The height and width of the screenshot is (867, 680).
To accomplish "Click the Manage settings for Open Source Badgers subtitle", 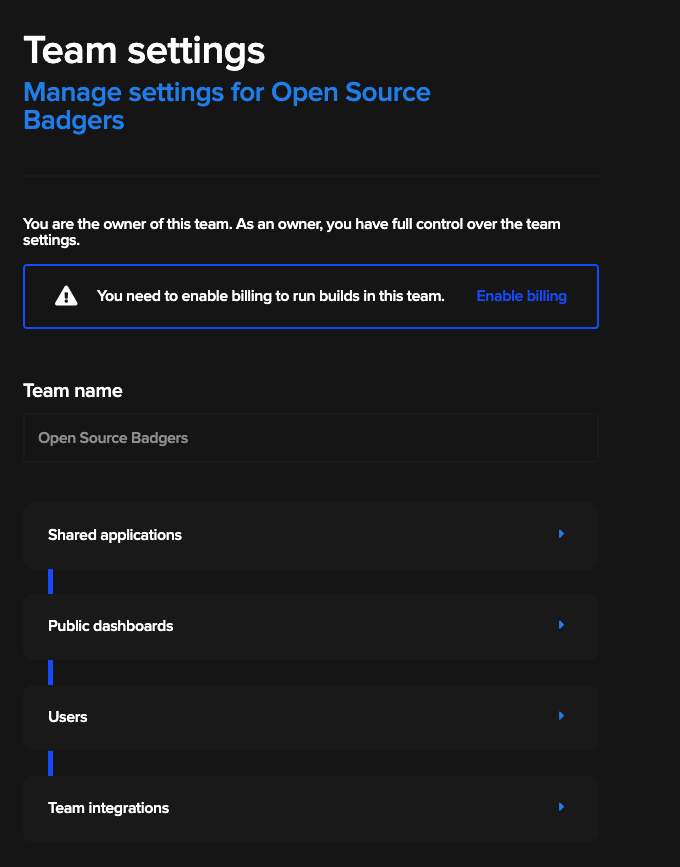I will (x=227, y=106).
